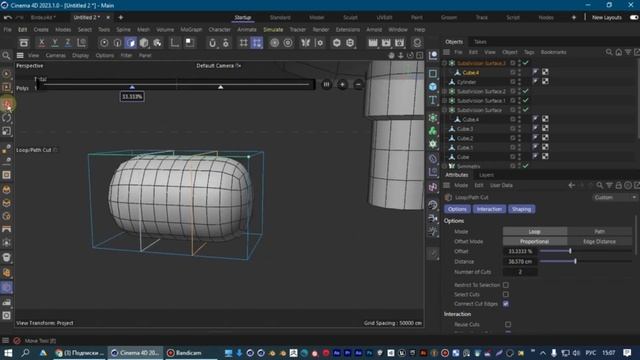Screen dimensions: 640x360
Task: Open the Custom preset dropdown
Action: click(614, 198)
